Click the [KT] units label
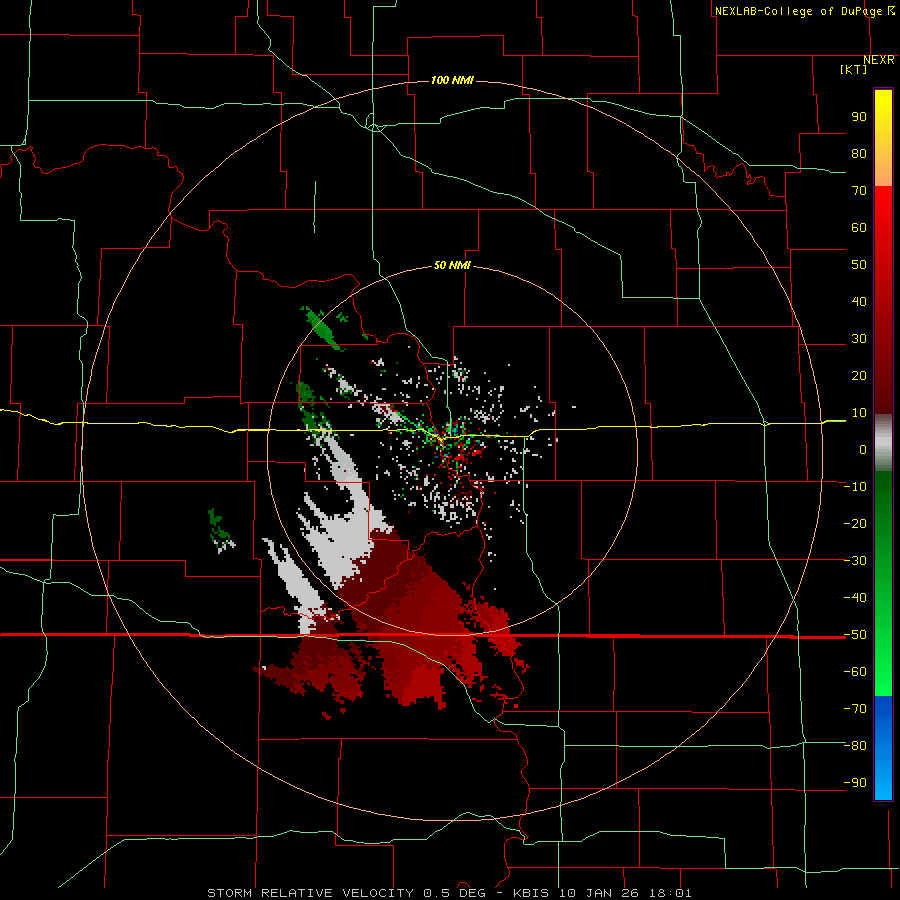 pyautogui.click(x=853, y=69)
